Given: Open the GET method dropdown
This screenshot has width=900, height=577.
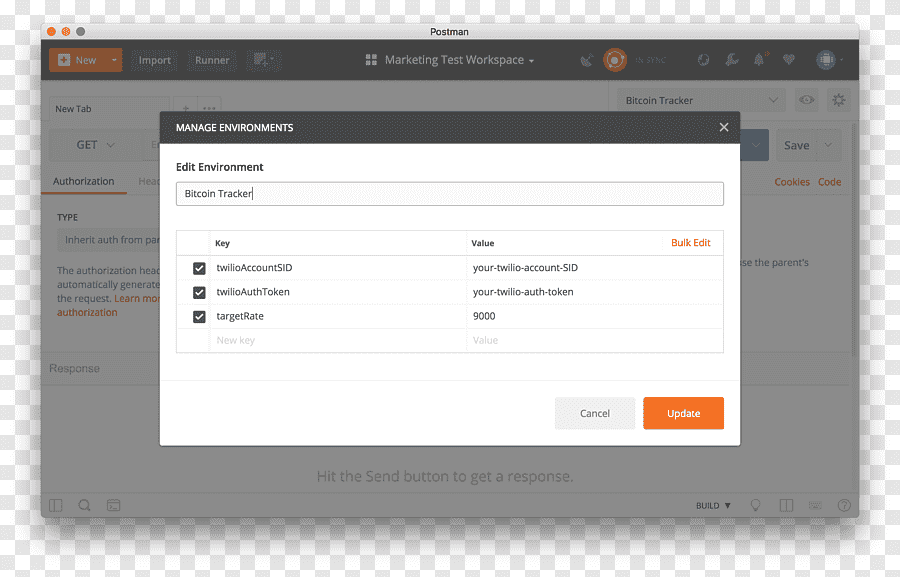Looking at the screenshot, I should (x=95, y=145).
